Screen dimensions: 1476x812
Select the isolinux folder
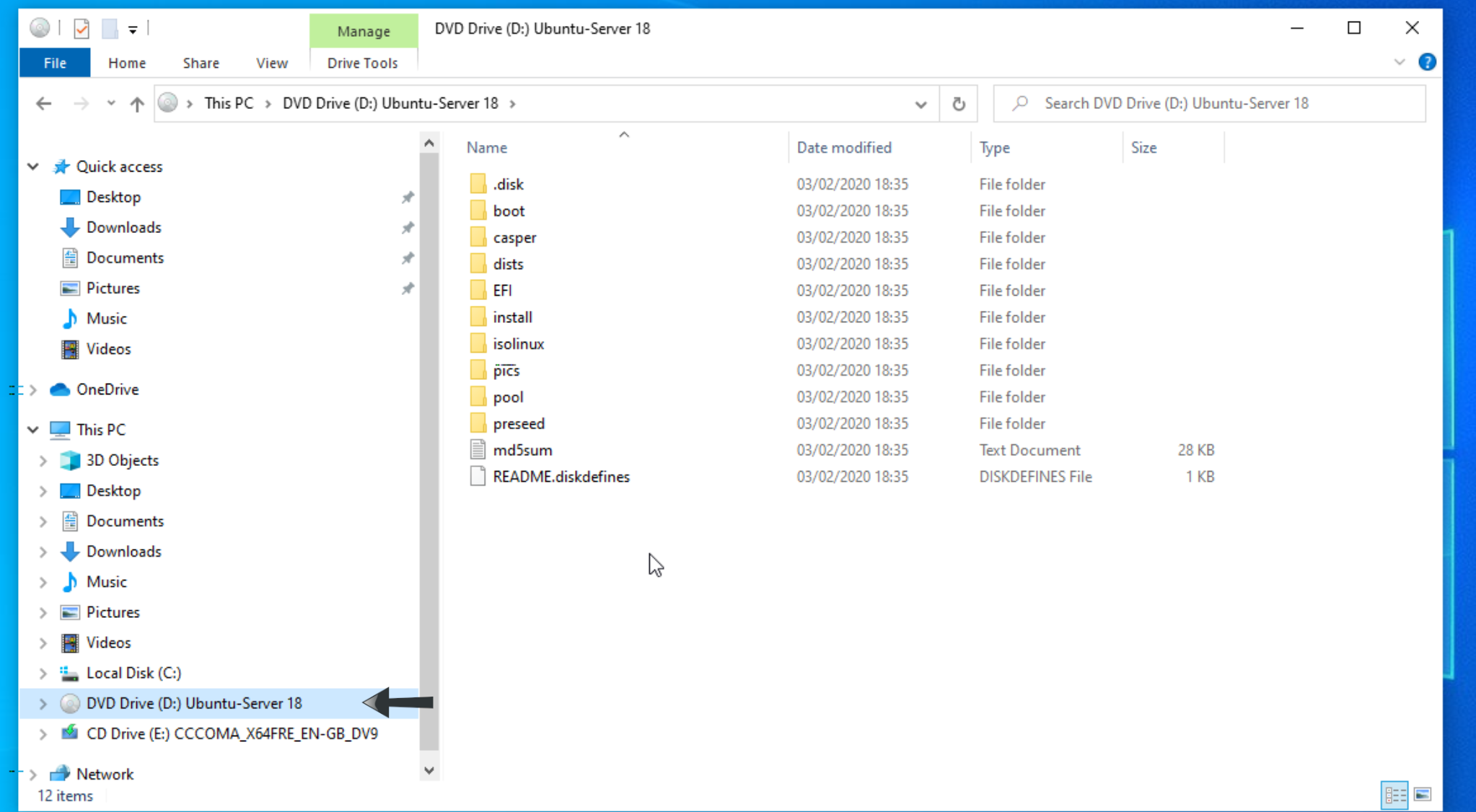click(518, 344)
